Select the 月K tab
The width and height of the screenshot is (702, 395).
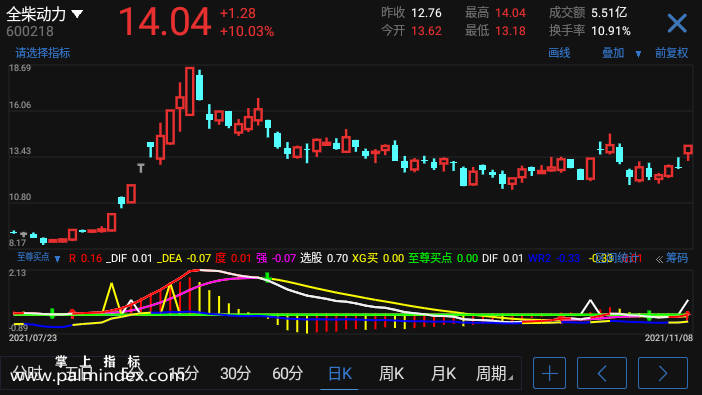tap(443, 374)
